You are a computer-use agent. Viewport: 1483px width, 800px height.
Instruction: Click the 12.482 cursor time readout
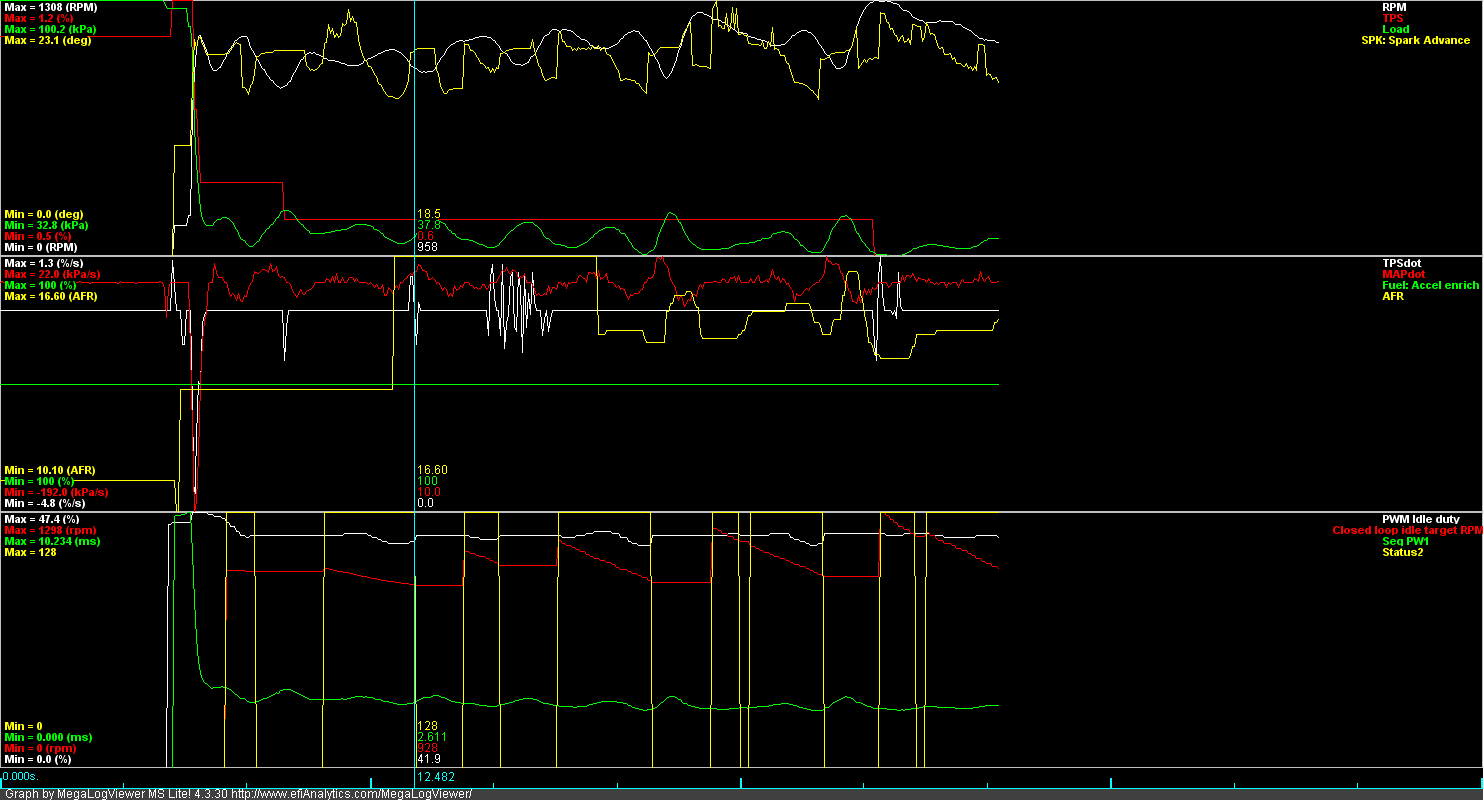click(x=436, y=777)
